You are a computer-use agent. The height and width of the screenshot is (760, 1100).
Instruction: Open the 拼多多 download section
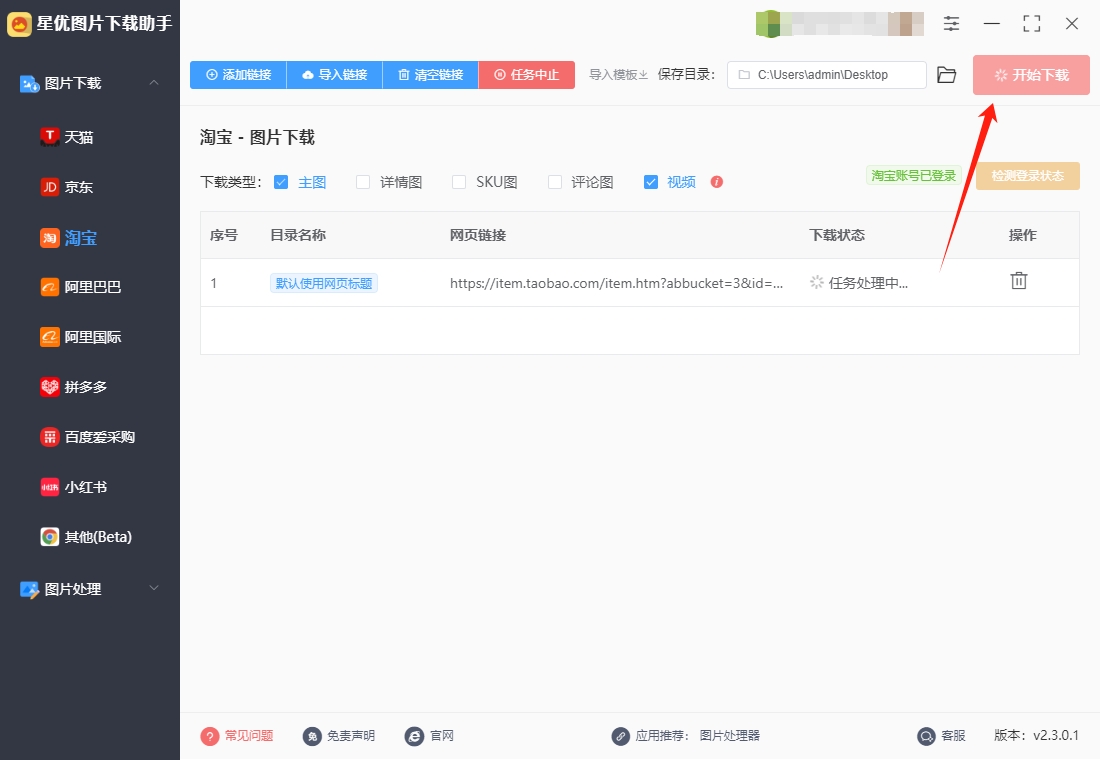pos(74,387)
